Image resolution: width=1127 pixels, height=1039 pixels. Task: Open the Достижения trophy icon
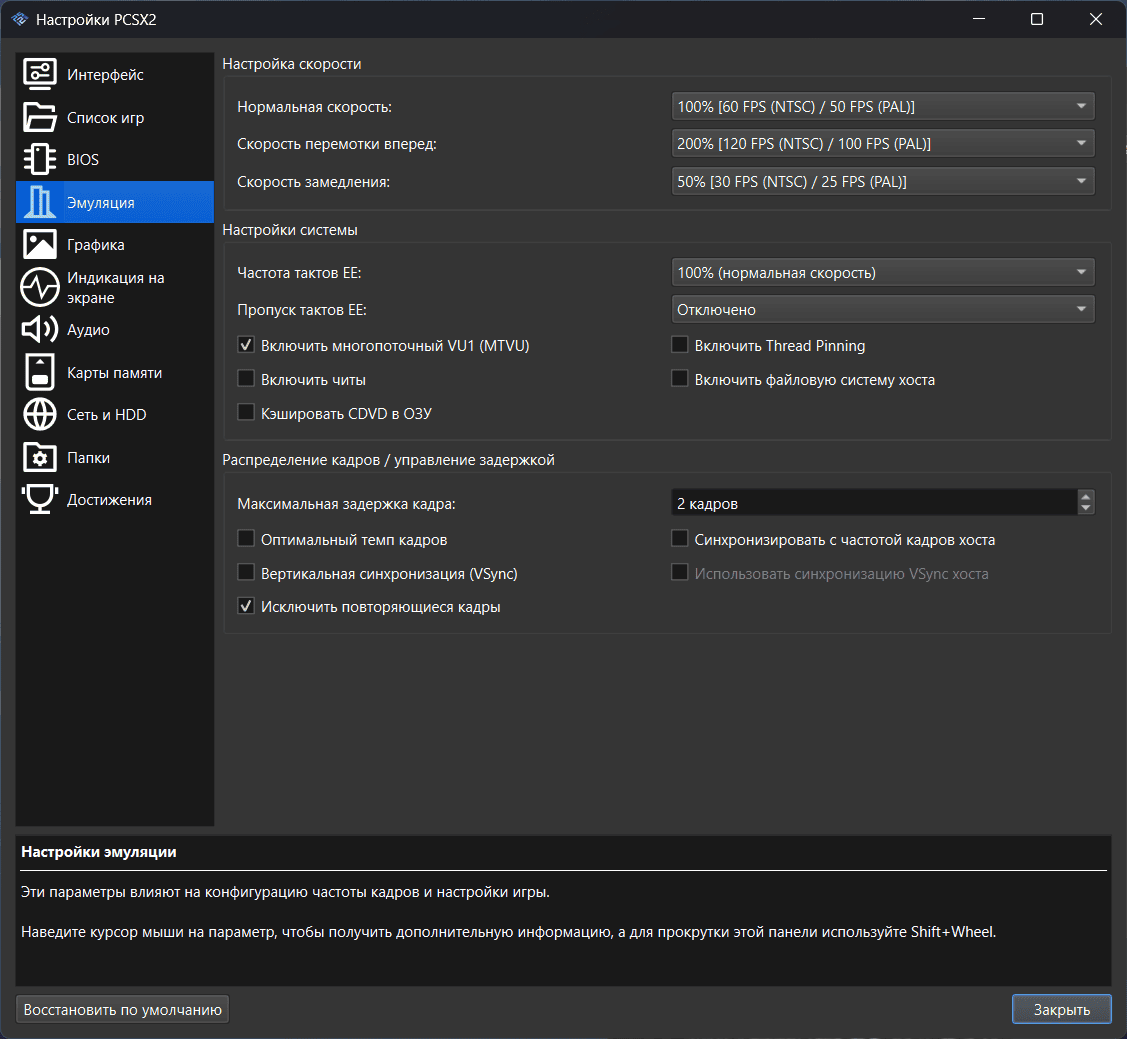pos(40,499)
